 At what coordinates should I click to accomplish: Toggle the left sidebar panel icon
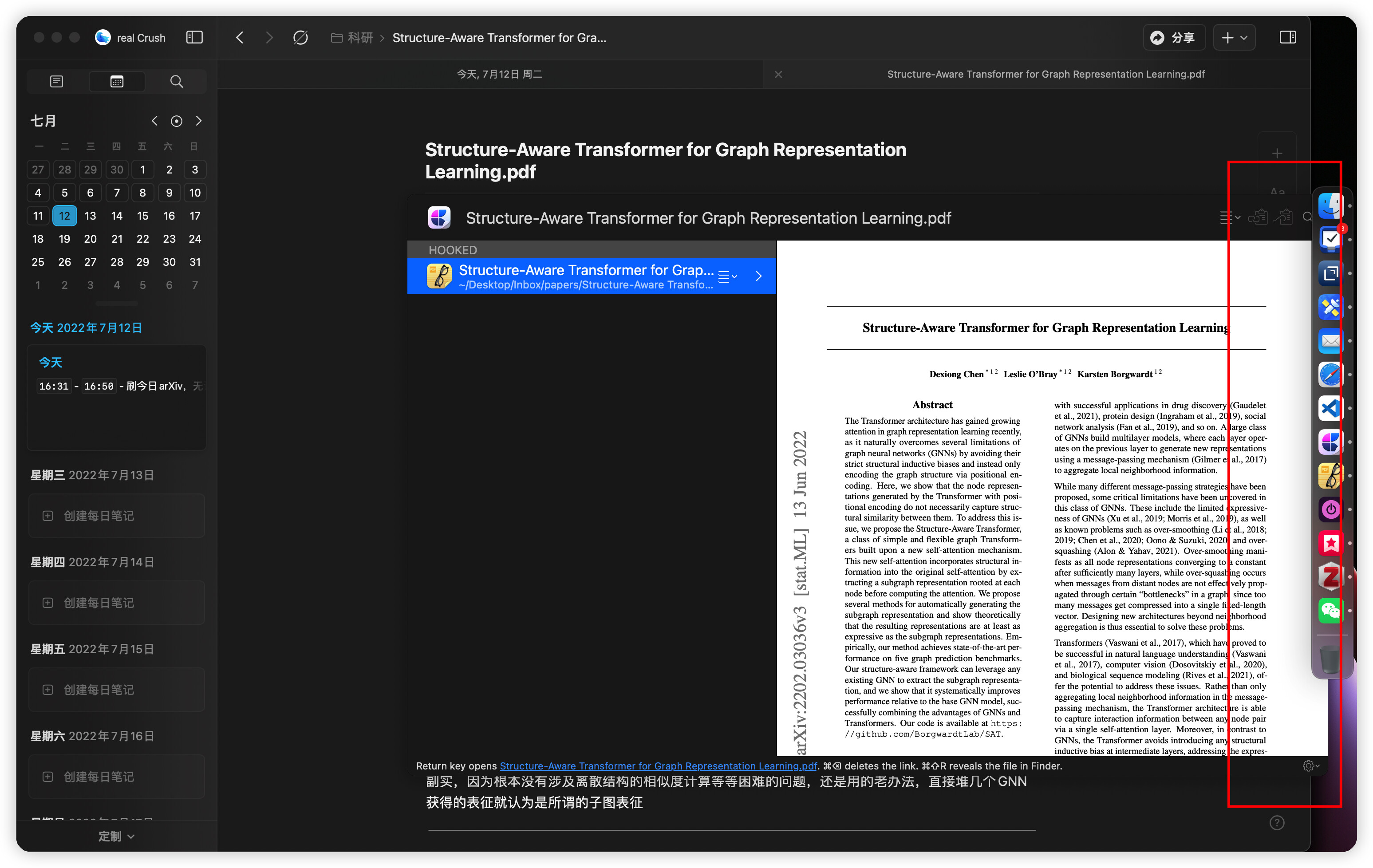click(194, 38)
